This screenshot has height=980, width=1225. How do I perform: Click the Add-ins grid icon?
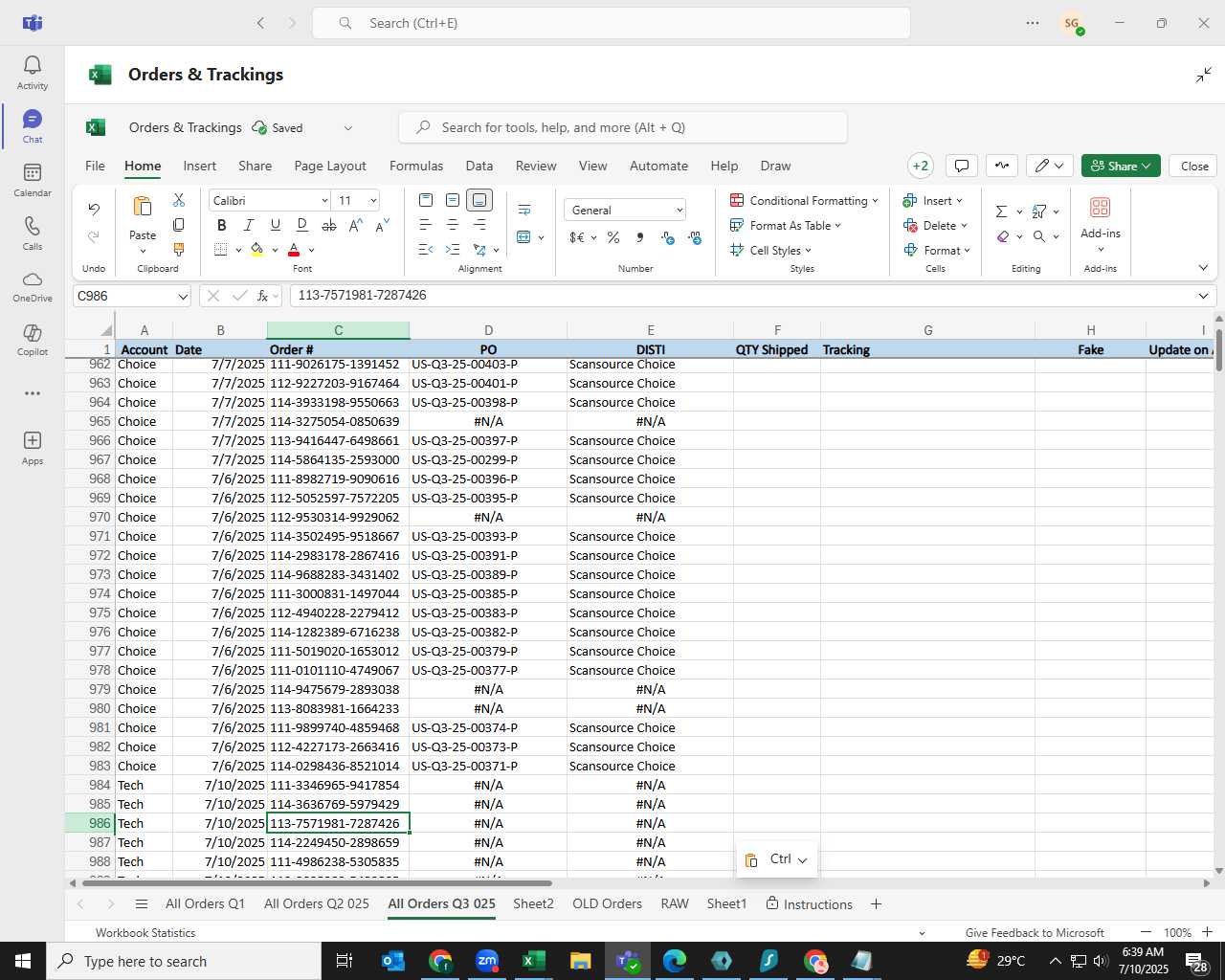tap(1101, 207)
